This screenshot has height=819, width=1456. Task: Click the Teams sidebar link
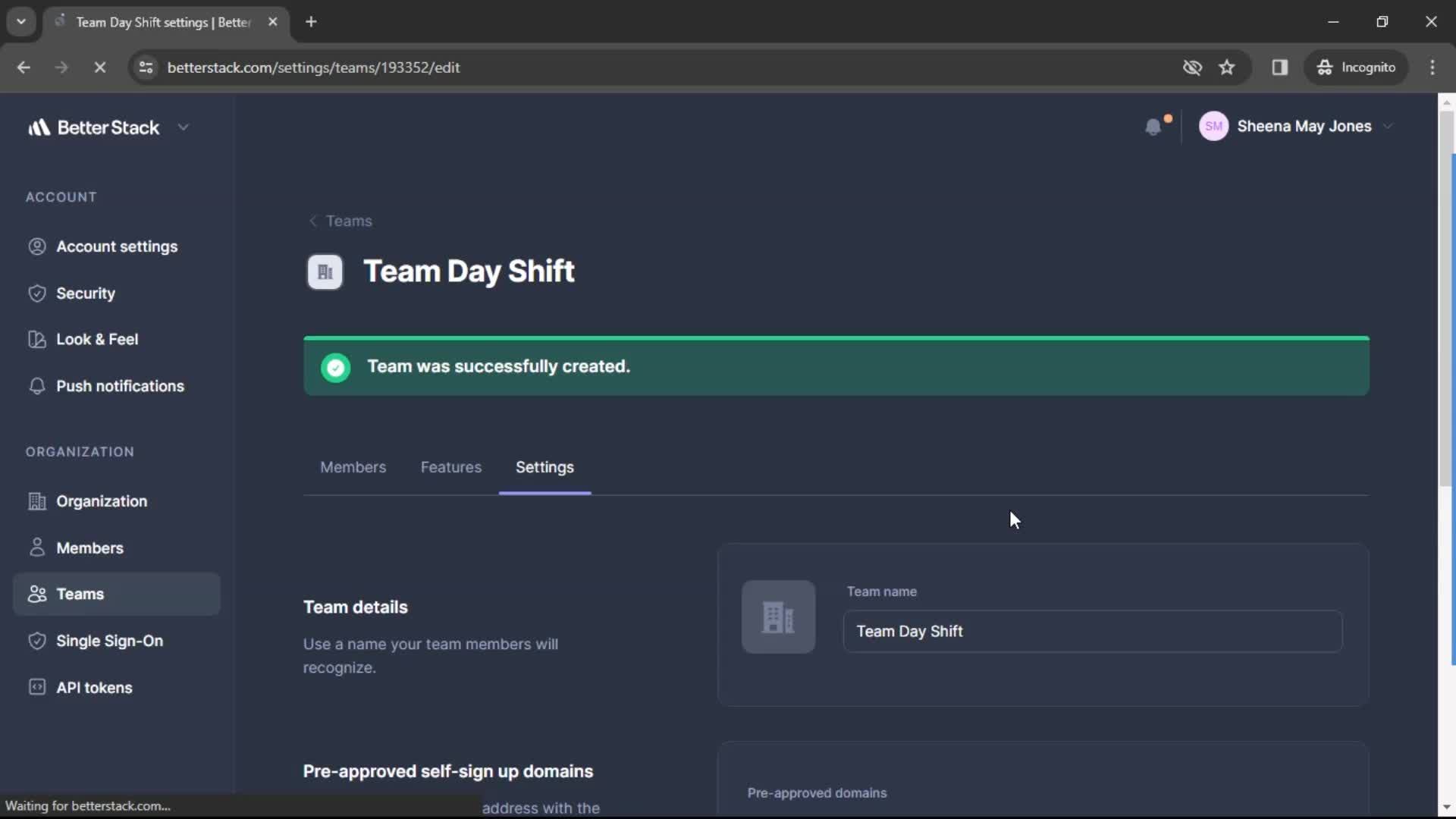[80, 593]
